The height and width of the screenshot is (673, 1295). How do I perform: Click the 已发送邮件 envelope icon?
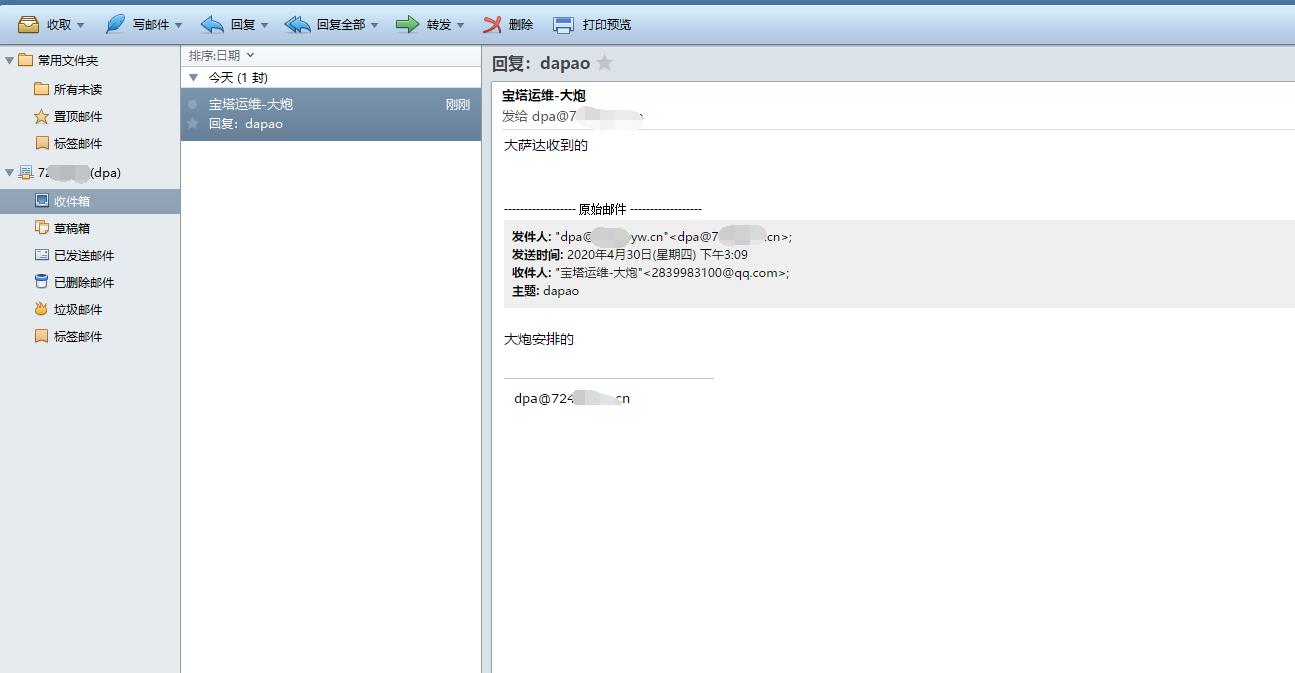41,255
